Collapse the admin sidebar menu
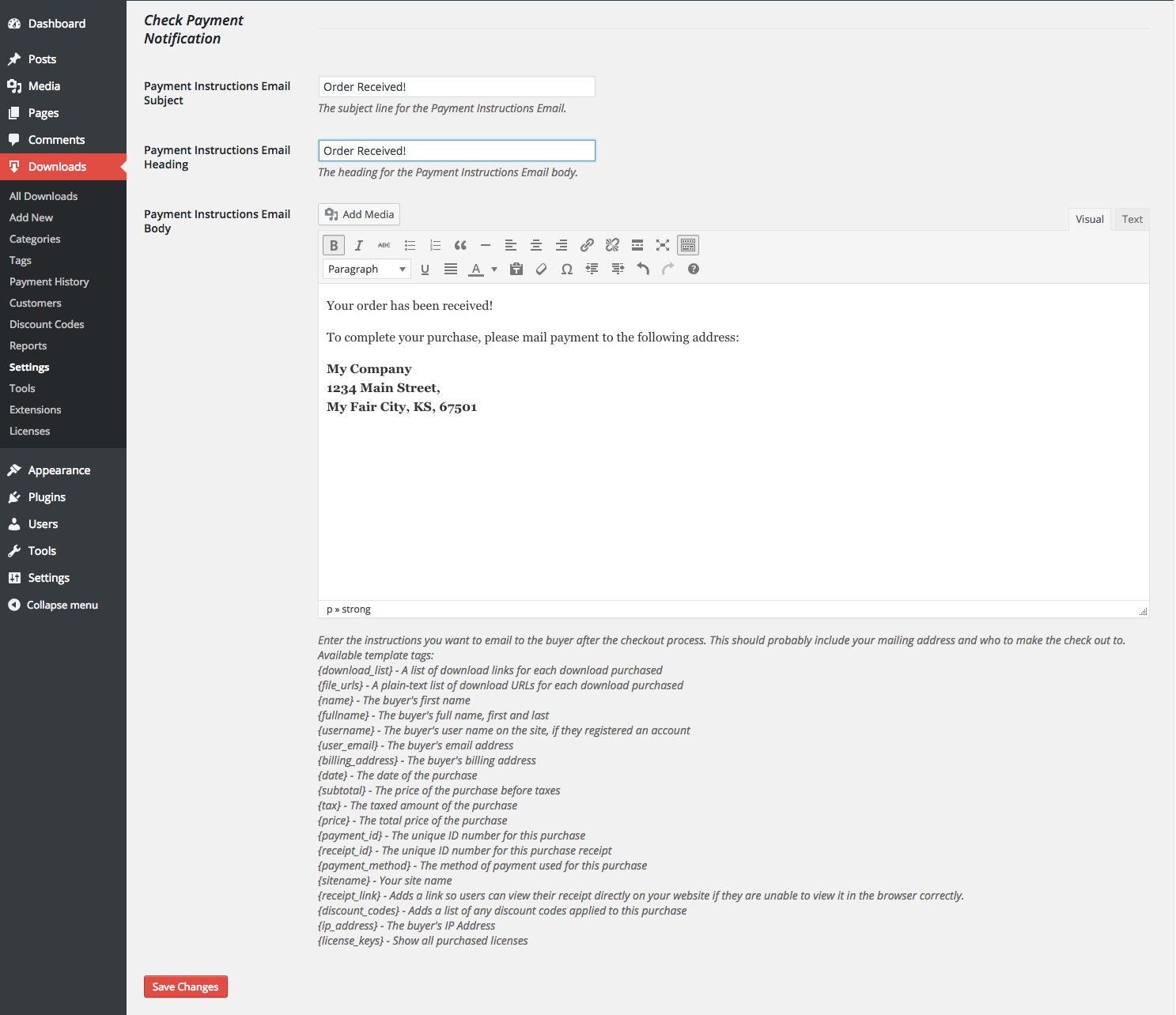The image size is (1176, 1015). point(62,605)
